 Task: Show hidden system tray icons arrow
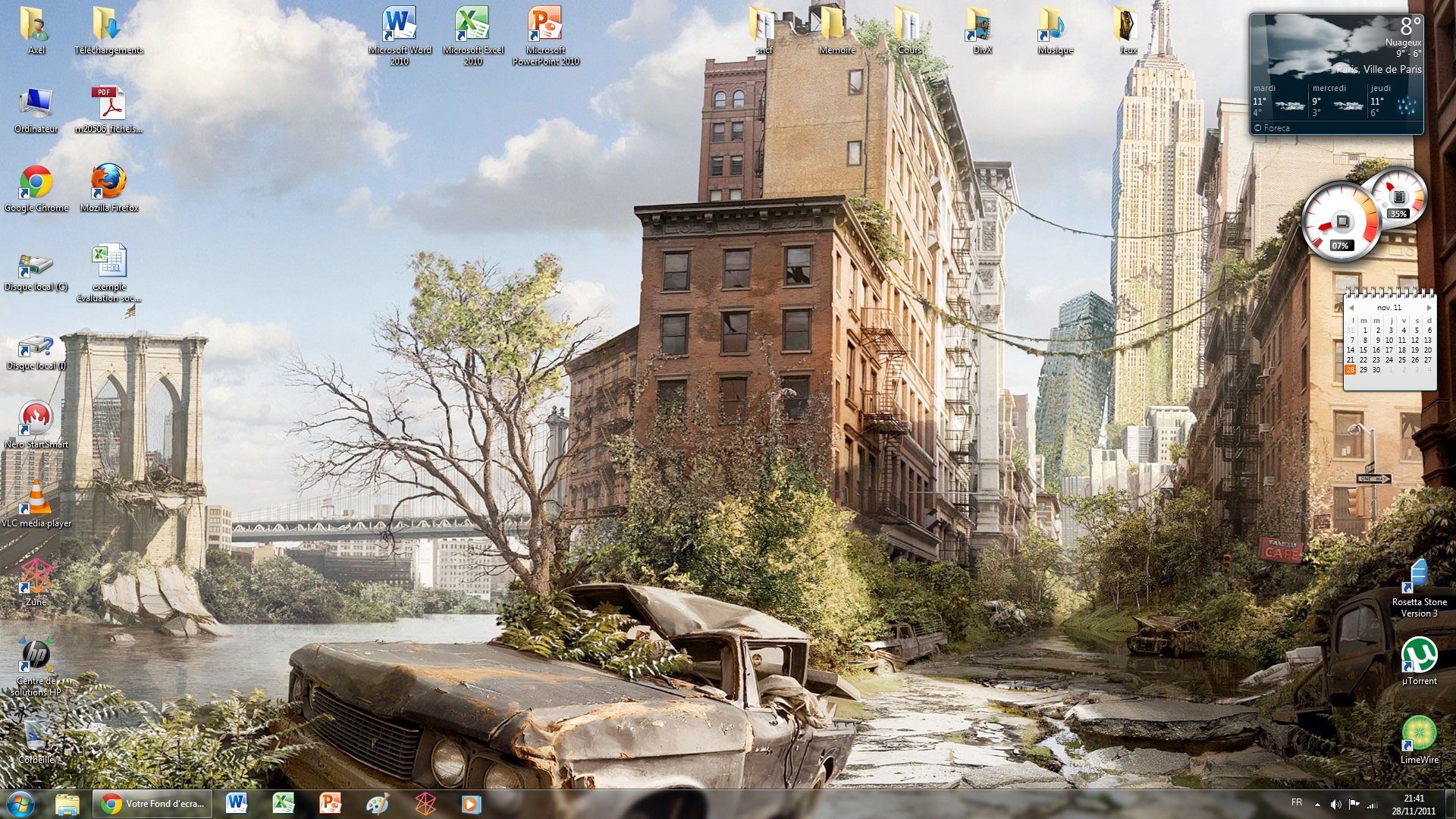(x=1317, y=805)
